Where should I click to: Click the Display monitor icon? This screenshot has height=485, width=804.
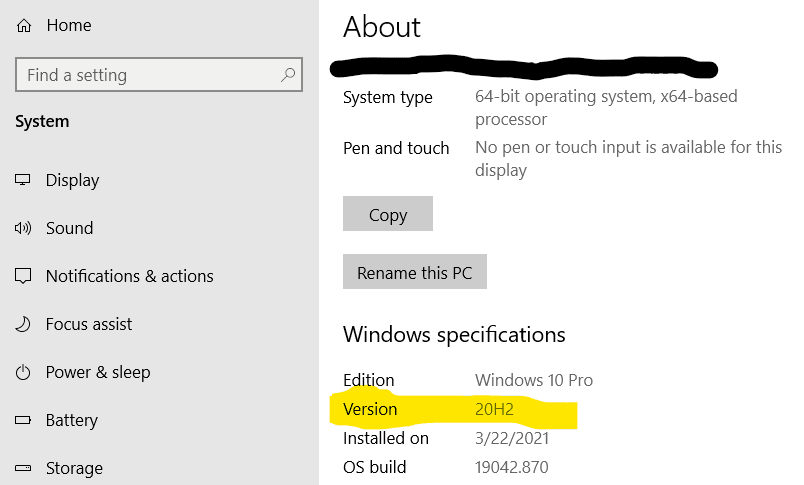(23, 180)
